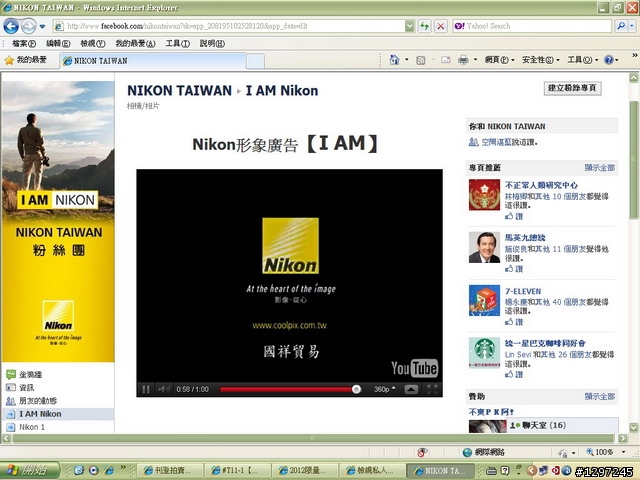Pause the video with the pause button
This screenshot has height=480, width=640.
(146, 389)
